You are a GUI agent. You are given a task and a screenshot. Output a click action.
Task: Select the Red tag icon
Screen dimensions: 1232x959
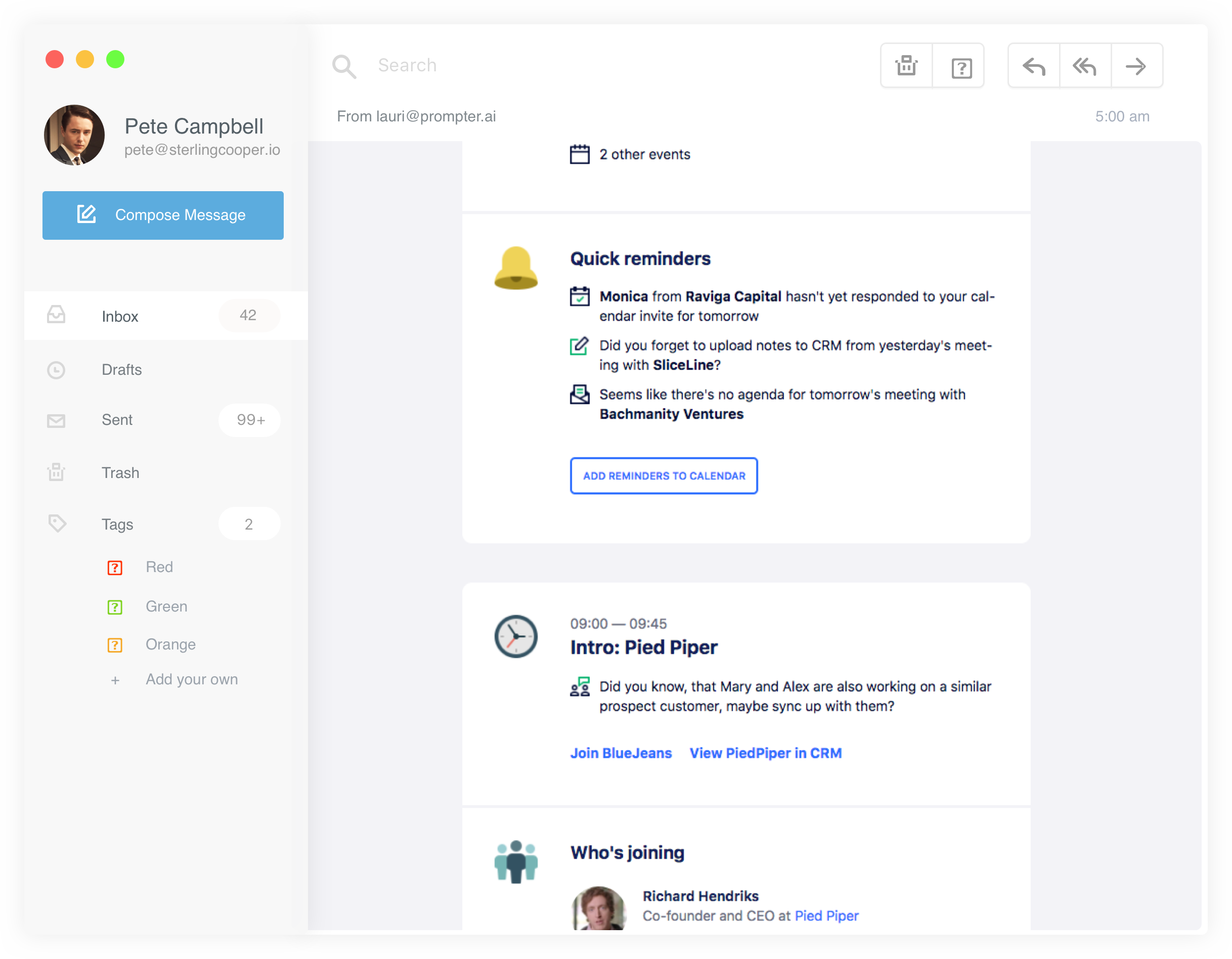(x=115, y=568)
